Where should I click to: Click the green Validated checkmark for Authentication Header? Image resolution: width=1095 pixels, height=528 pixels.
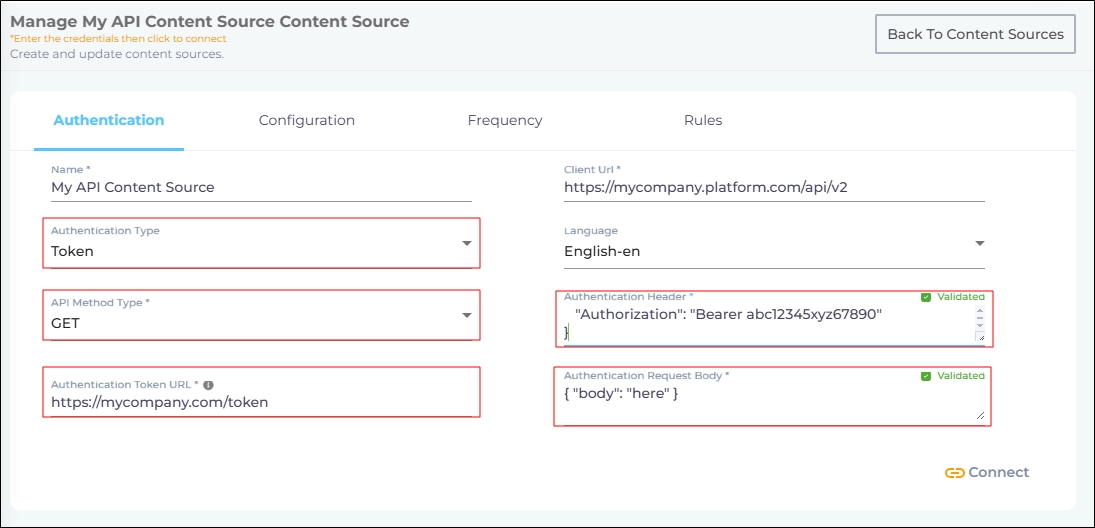[x=926, y=297]
